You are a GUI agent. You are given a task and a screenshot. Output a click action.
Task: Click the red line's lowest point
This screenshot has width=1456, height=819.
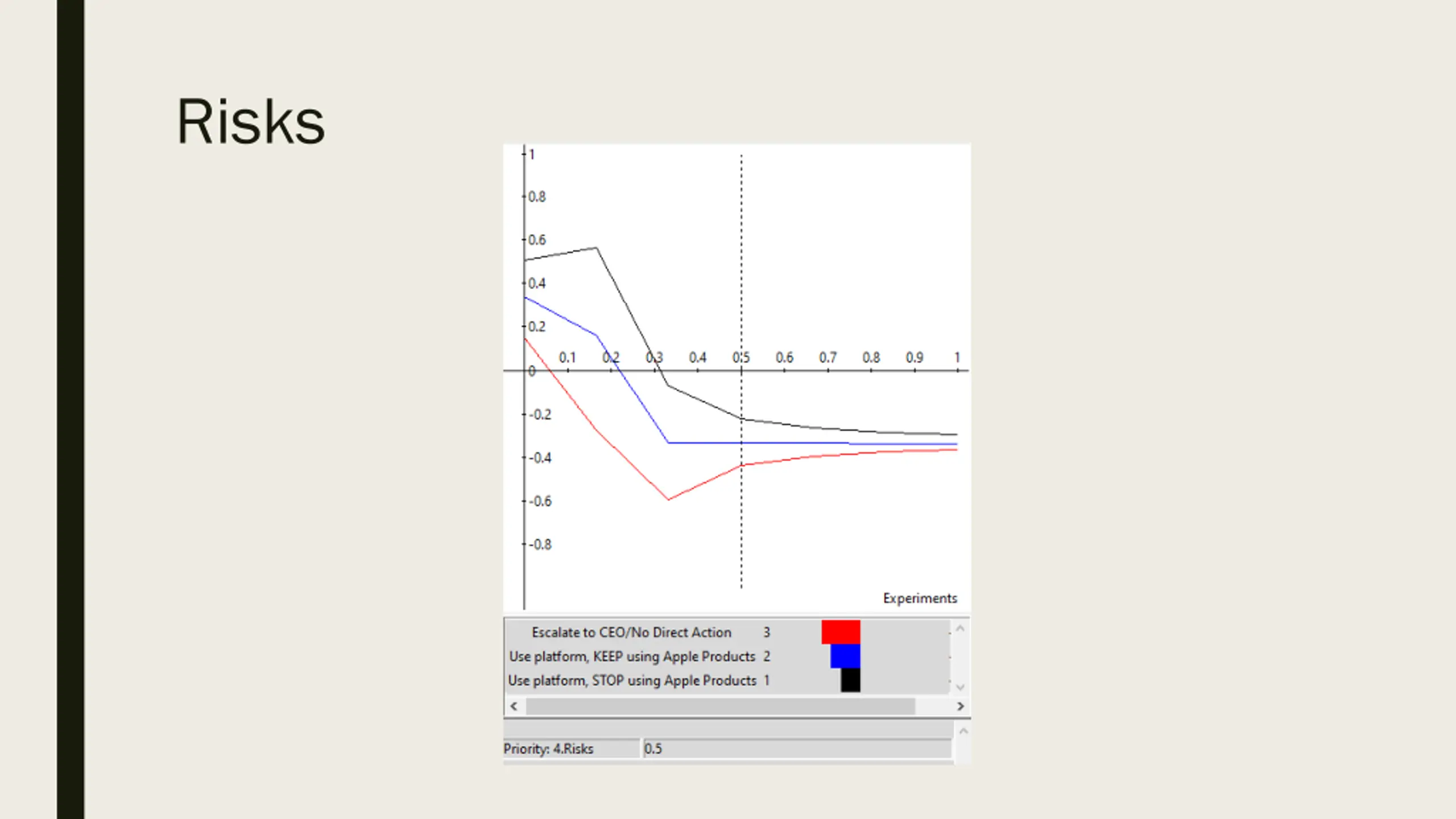click(668, 499)
